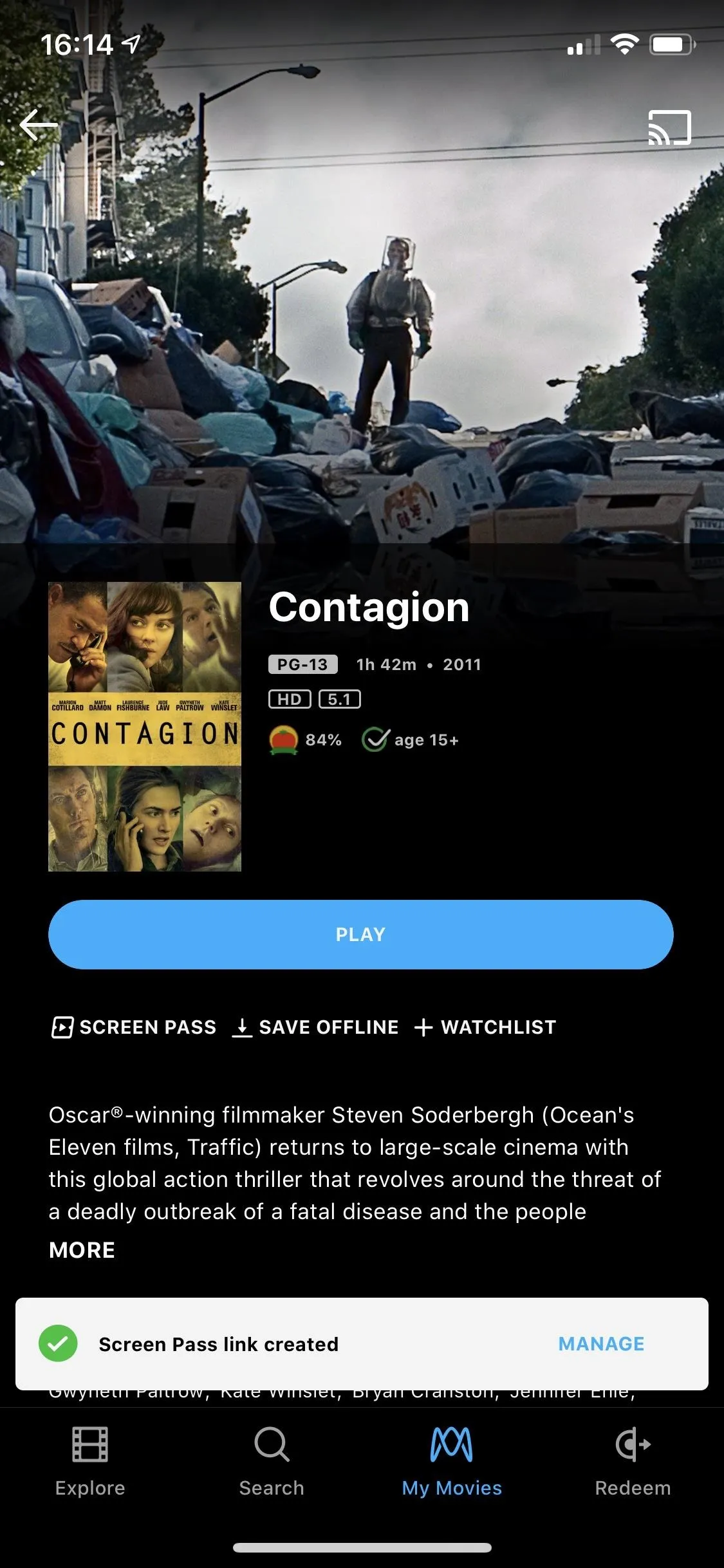Screen dimensions: 724x1568
Task: Select Manage on the Screen Pass notification
Action: 601,1344
